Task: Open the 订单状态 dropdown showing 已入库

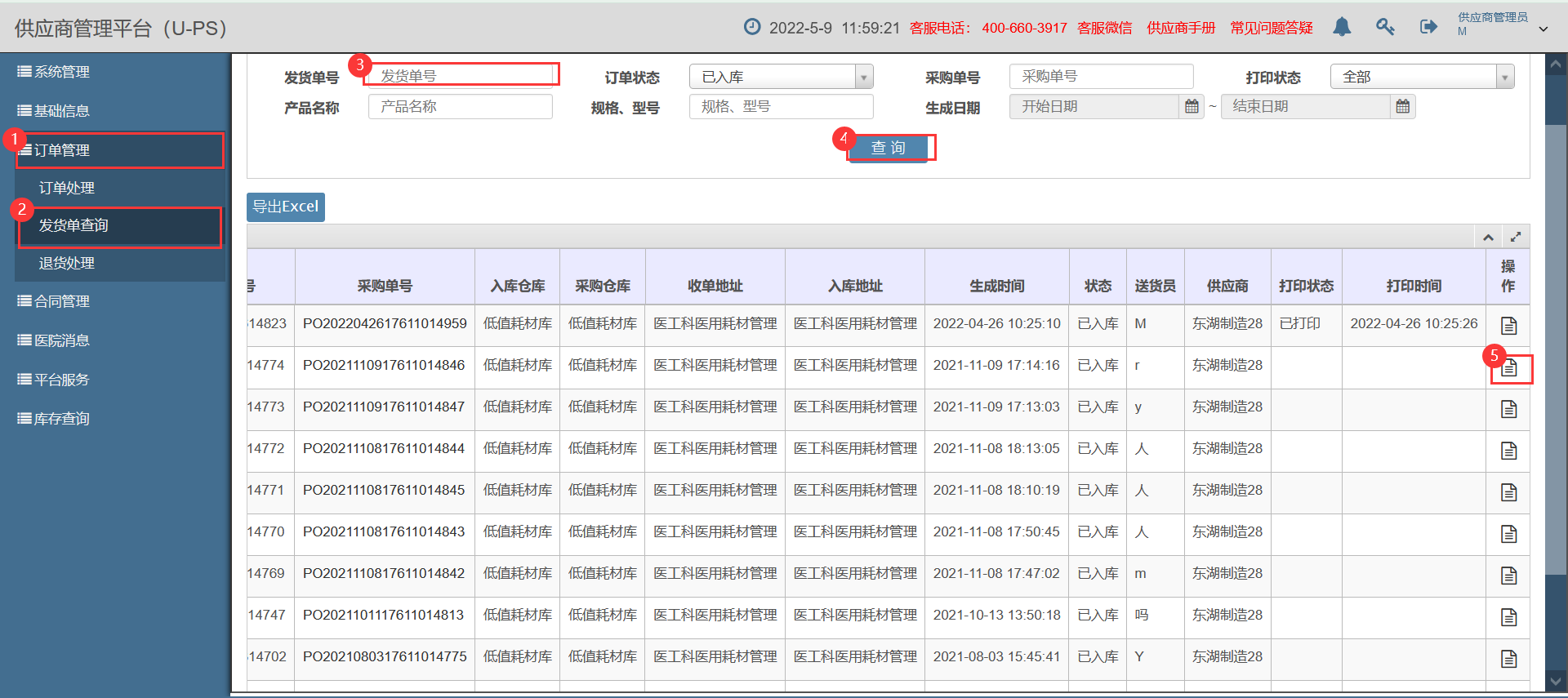Action: (782, 77)
